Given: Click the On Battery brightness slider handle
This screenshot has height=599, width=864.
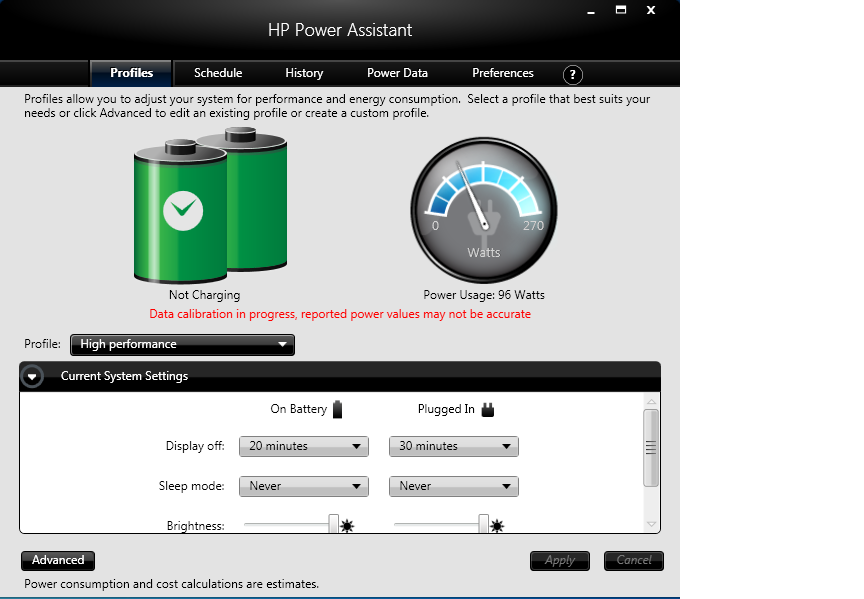Looking at the screenshot, I should [x=333, y=524].
